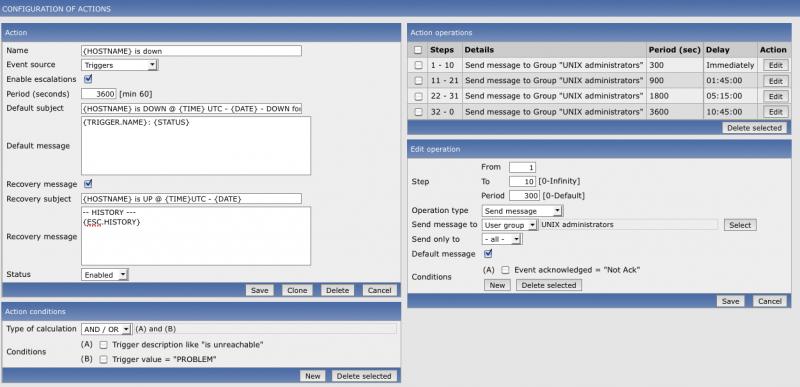
Task: Open the Type of calculation AND / OR dropdown
Action: (106, 329)
